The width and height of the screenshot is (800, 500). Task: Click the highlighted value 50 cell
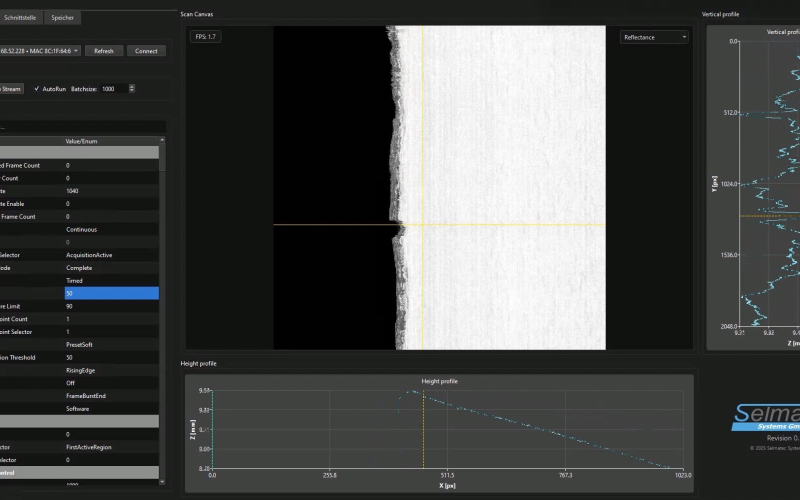pos(111,293)
